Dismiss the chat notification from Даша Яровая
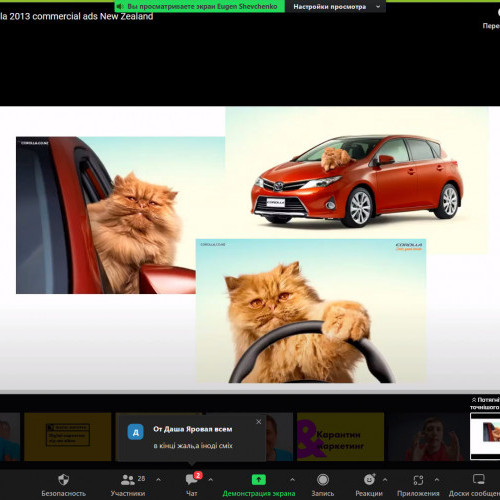 pos(259,422)
